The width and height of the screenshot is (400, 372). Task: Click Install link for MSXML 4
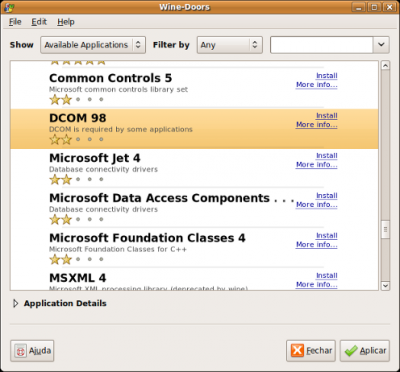(x=327, y=276)
